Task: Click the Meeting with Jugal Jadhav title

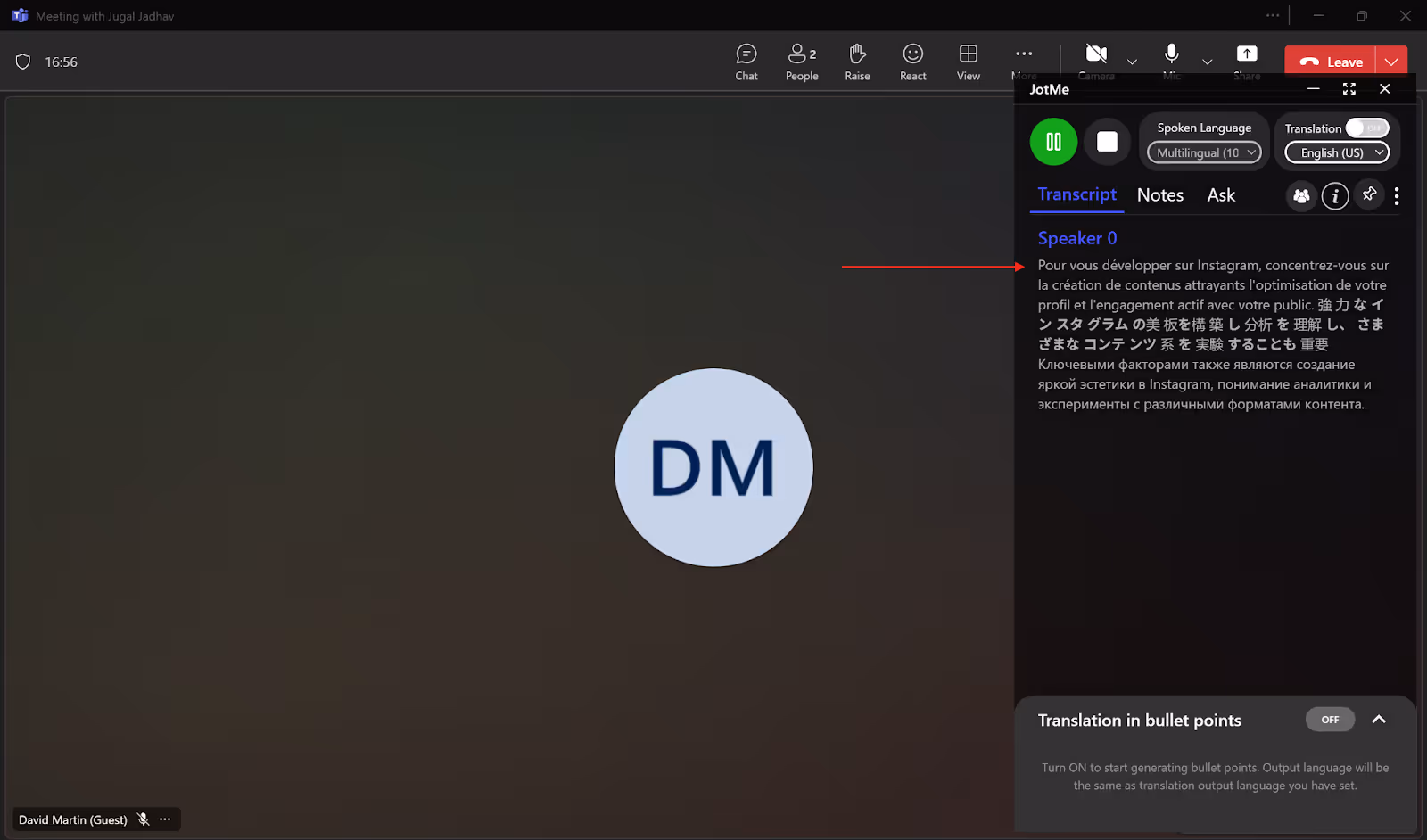Action: tap(104, 16)
